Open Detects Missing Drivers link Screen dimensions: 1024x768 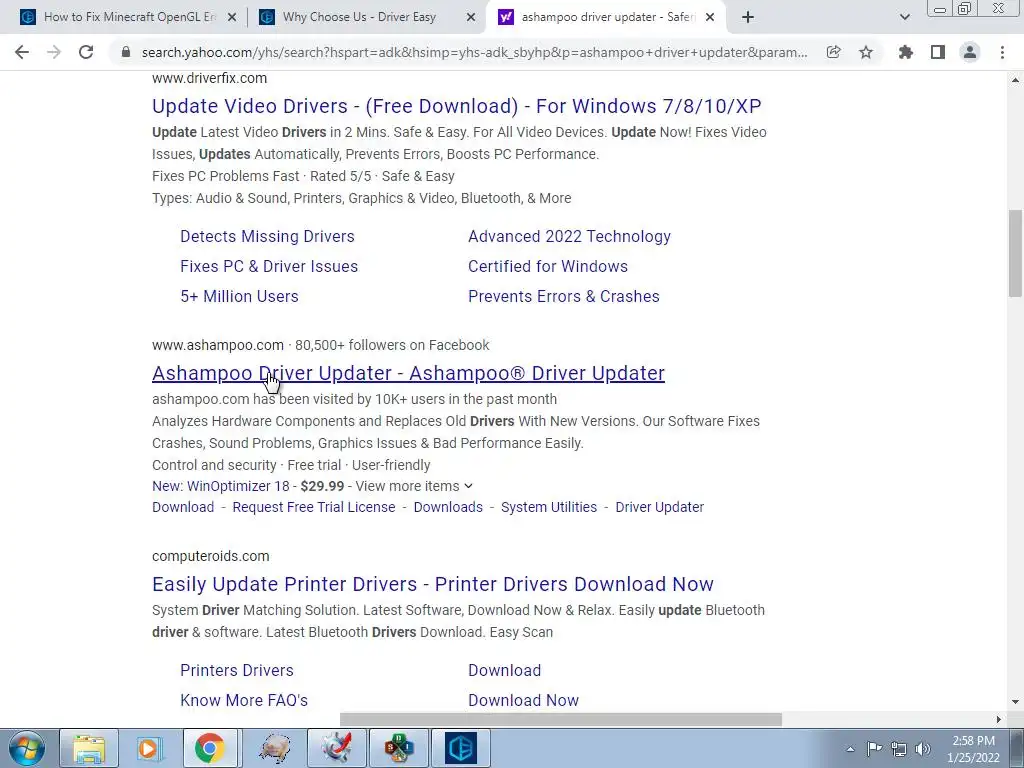(267, 236)
